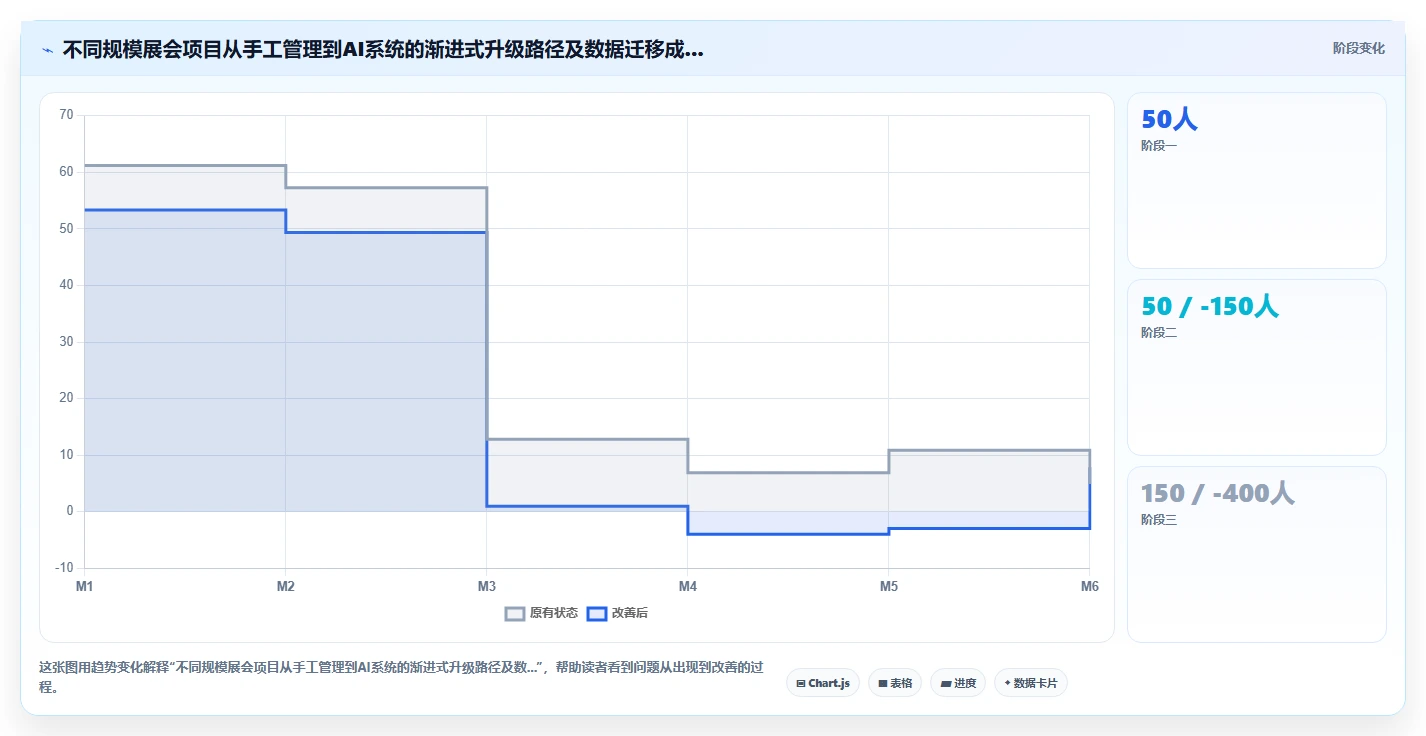This screenshot has height=736, width=1426.
Task: Click the lightning icon beside the chart title
Action: click(47, 49)
